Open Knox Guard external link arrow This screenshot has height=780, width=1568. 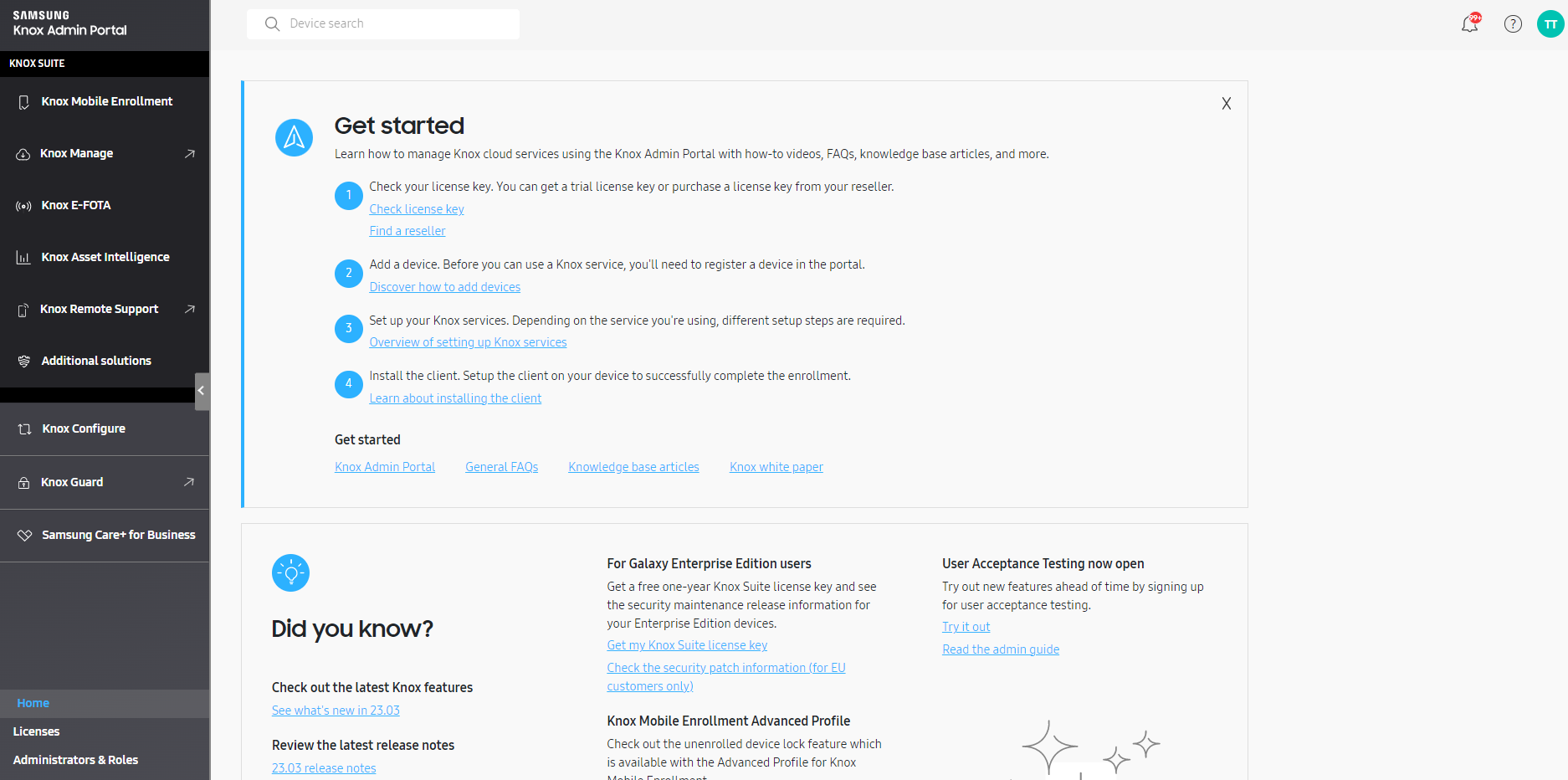[x=189, y=482]
